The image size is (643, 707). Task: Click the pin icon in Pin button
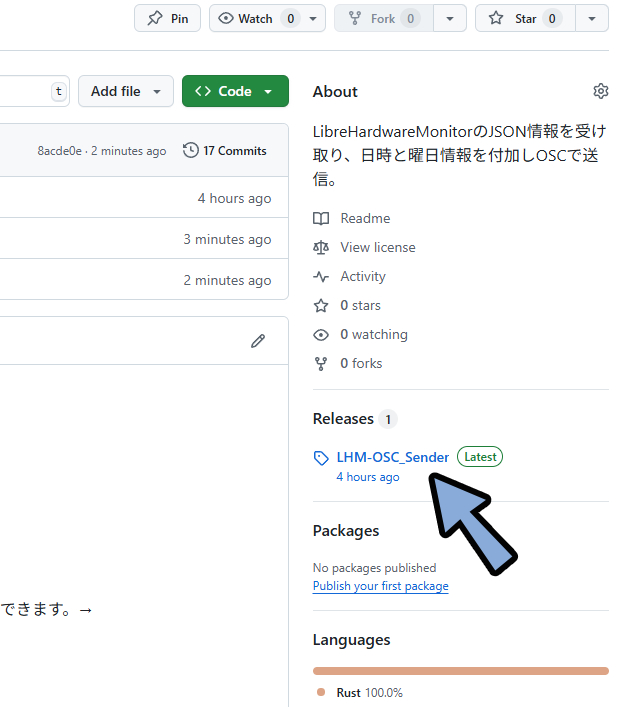[x=155, y=18]
